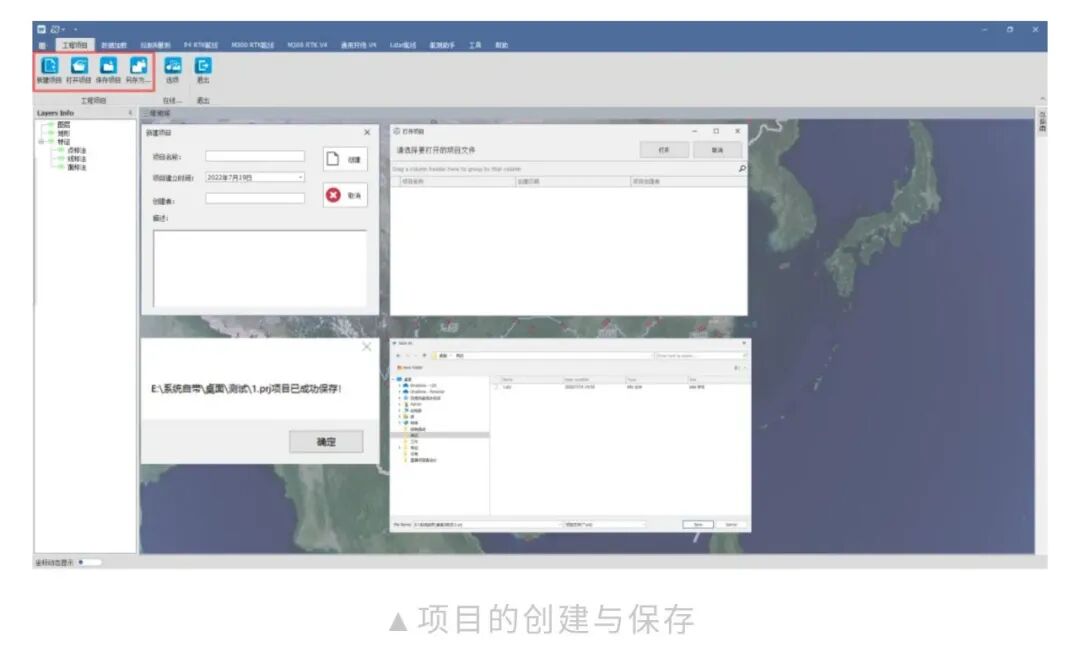The width and height of the screenshot is (1080, 658).
Task: Select the 地形 layer in Layers Info
Action: (x=63, y=134)
